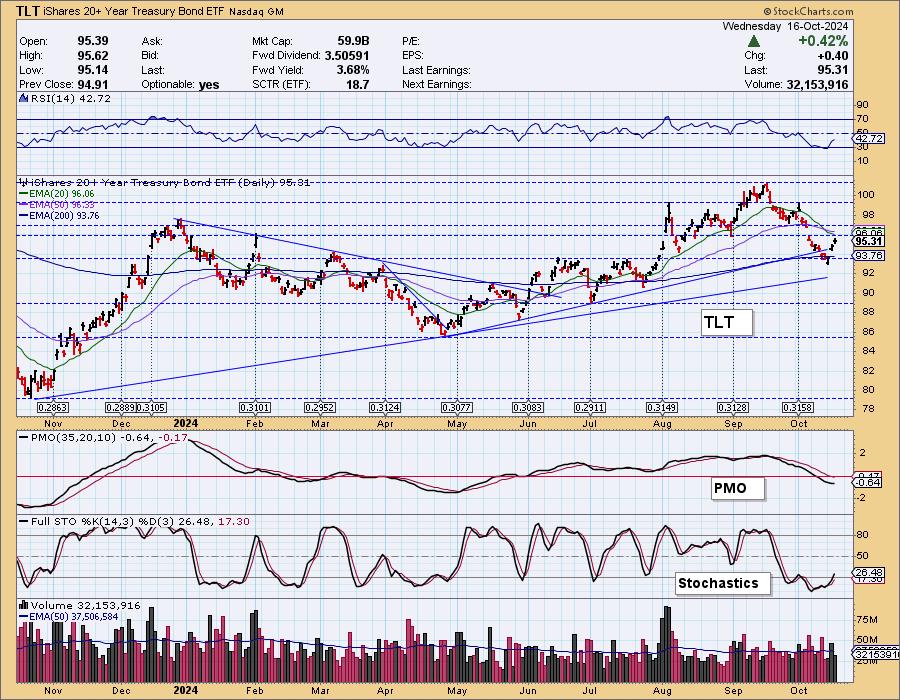Click the dividend marker 0.2889
This screenshot has height=700, width=900.
click(x=121, y=407)
